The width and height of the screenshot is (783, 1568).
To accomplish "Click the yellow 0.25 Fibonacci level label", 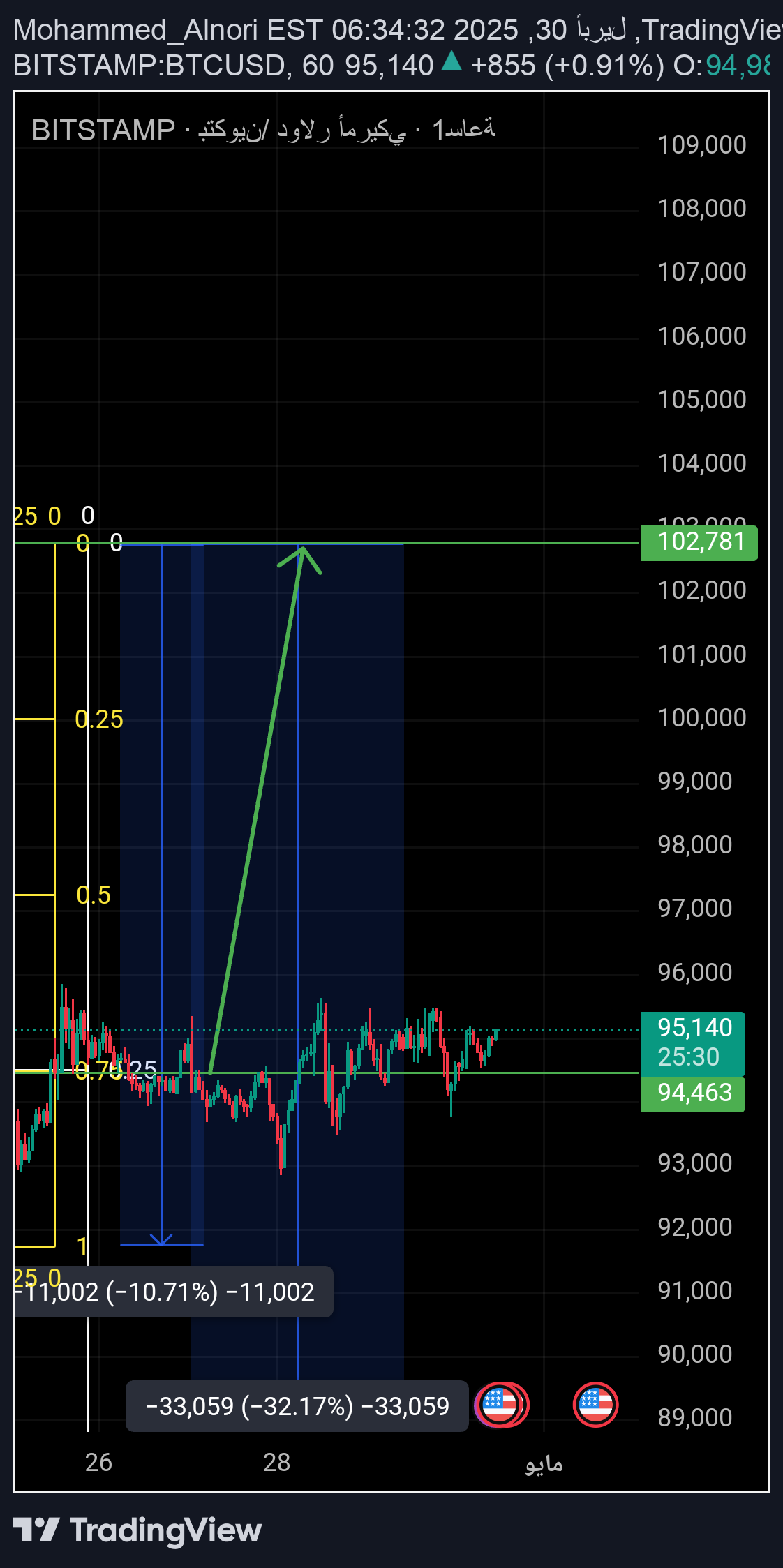I will pyautogui.click(x=99, y=719).
